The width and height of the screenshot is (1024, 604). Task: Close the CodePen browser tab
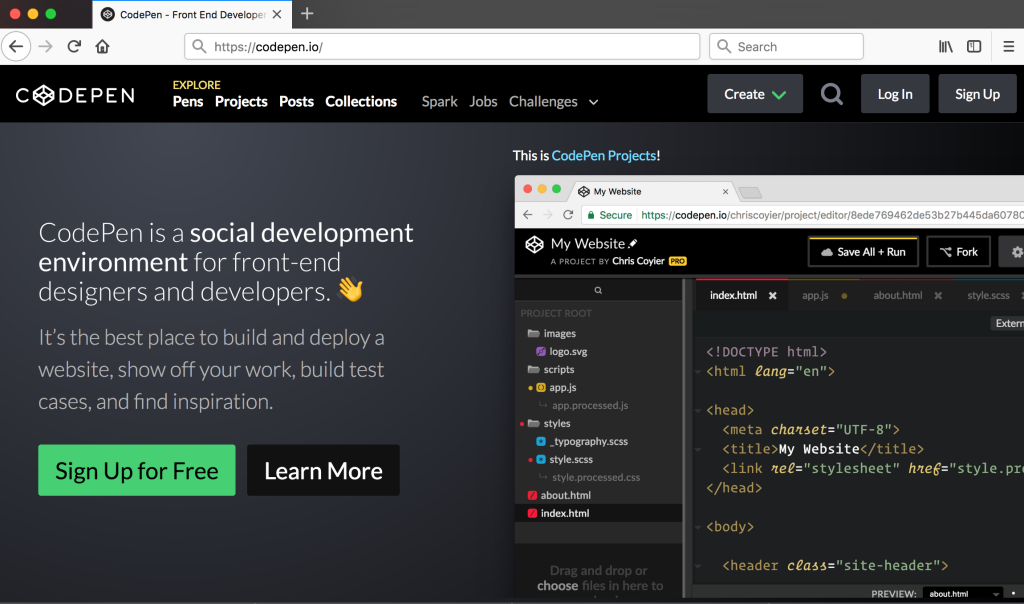click(277, 14)
